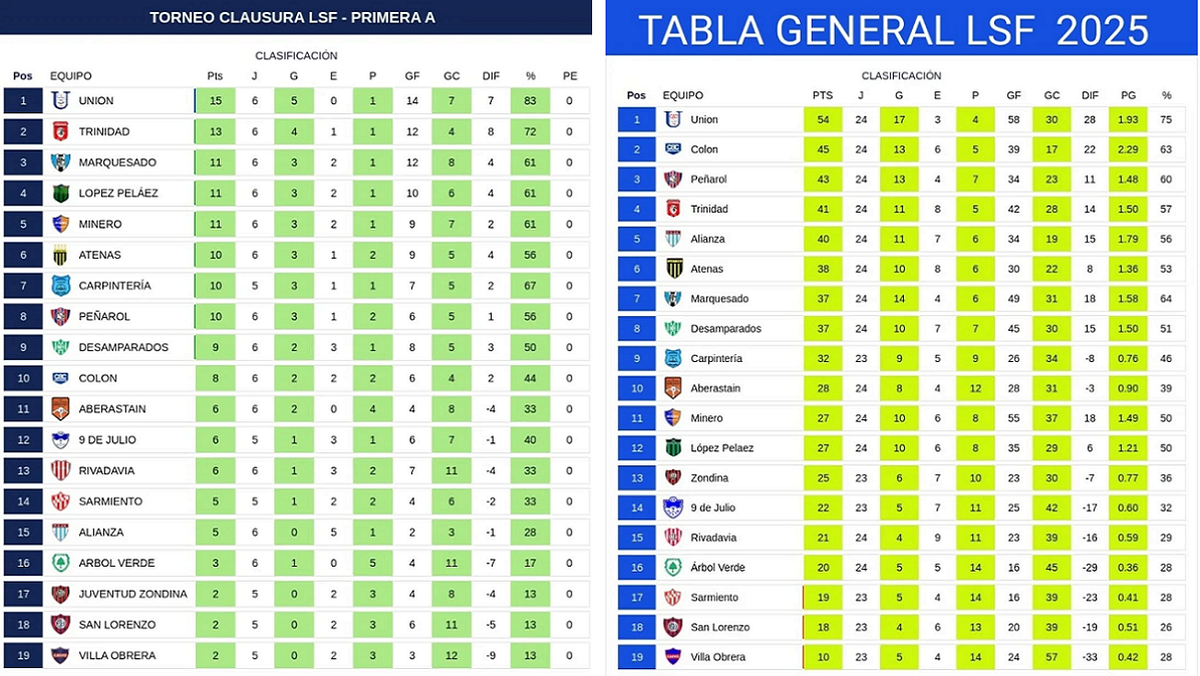Click the PE column header
The height and width of the screenshot is (676, 1200).
pos(570,76)
